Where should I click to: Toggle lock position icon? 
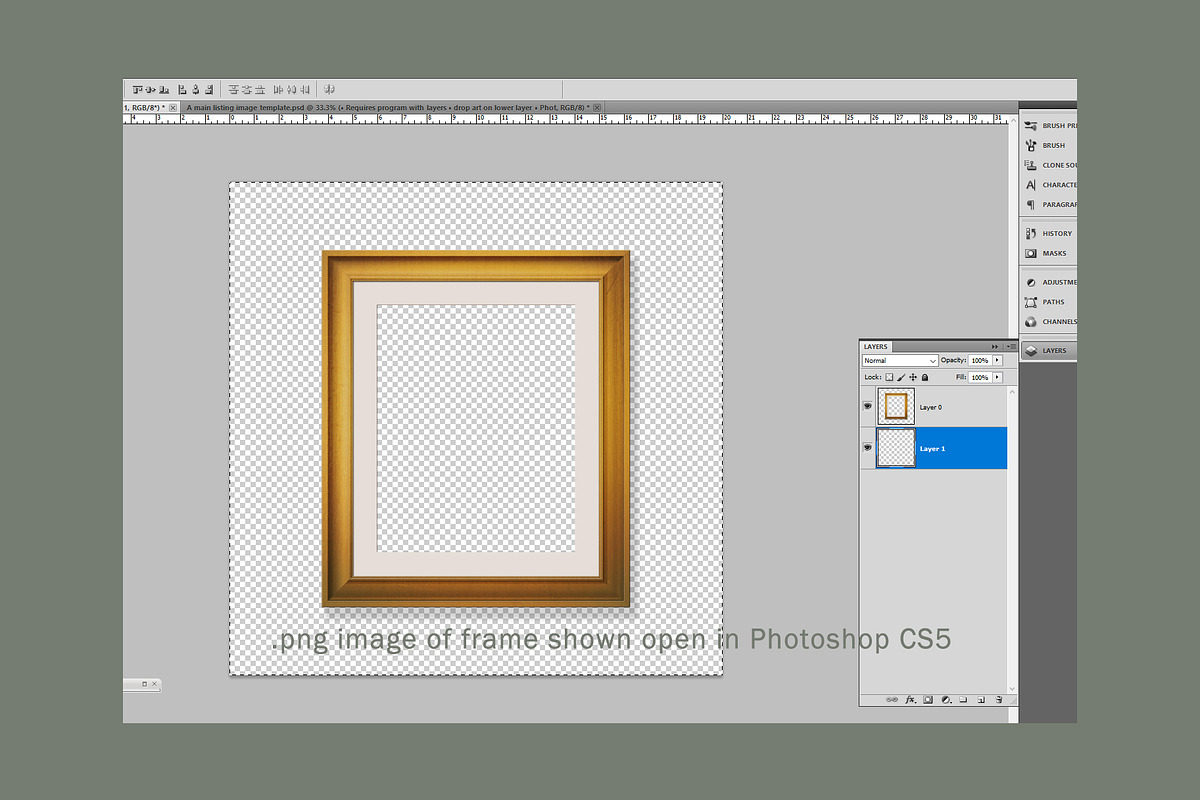913,377
